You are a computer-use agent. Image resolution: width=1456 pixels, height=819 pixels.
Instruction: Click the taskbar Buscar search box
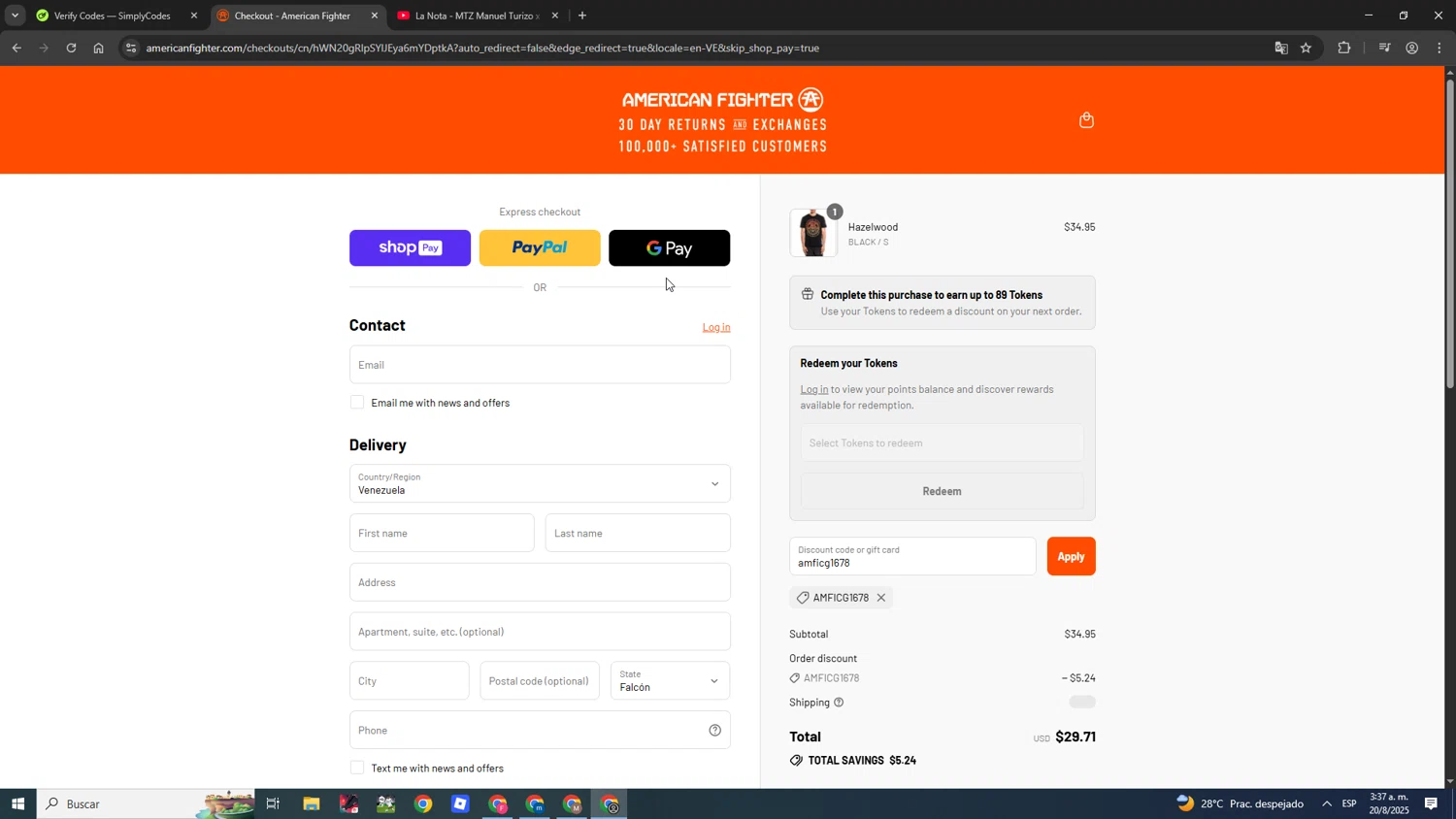(x=146, y=803)
